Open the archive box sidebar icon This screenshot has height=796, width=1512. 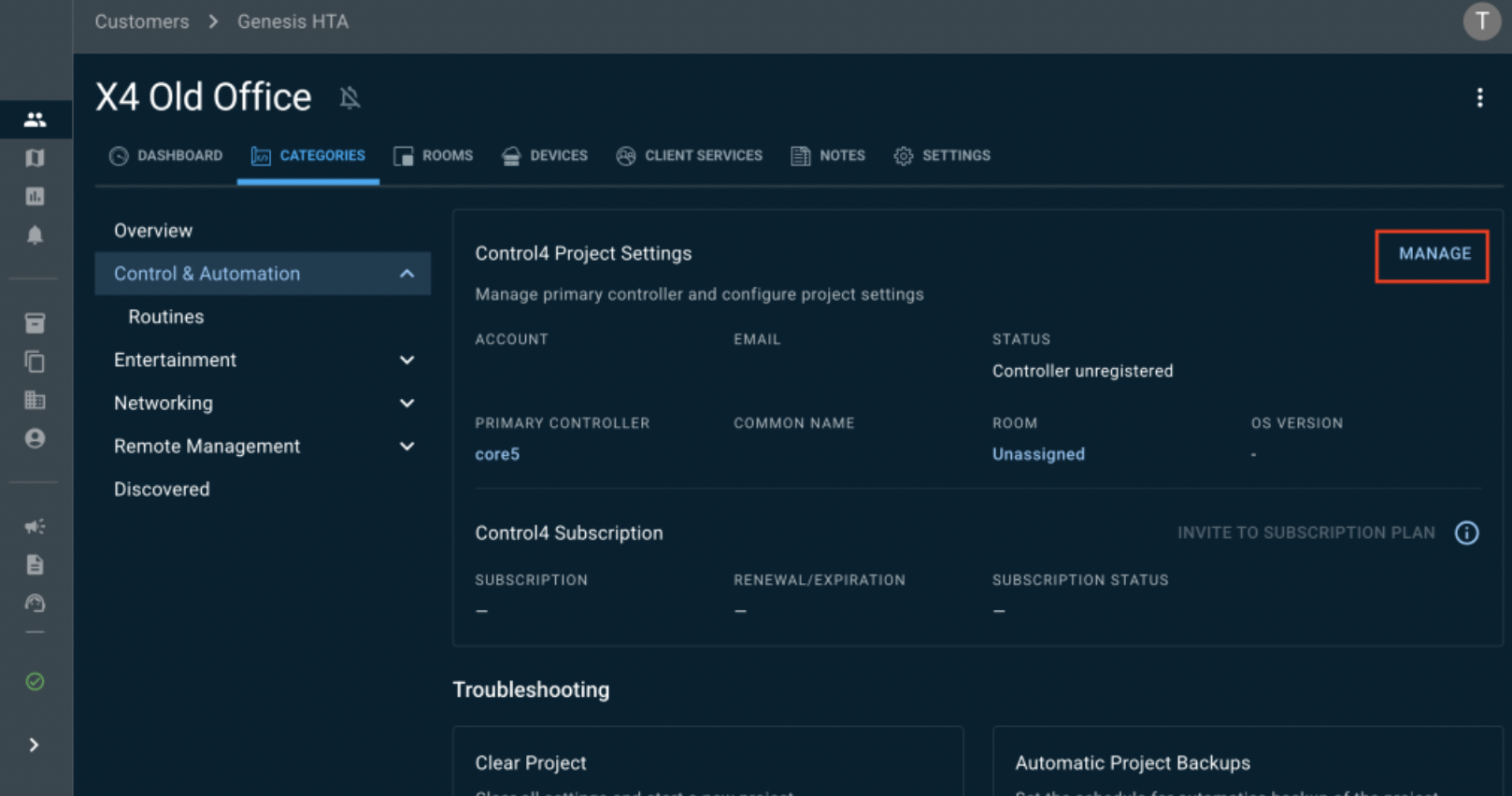(35, 323)
